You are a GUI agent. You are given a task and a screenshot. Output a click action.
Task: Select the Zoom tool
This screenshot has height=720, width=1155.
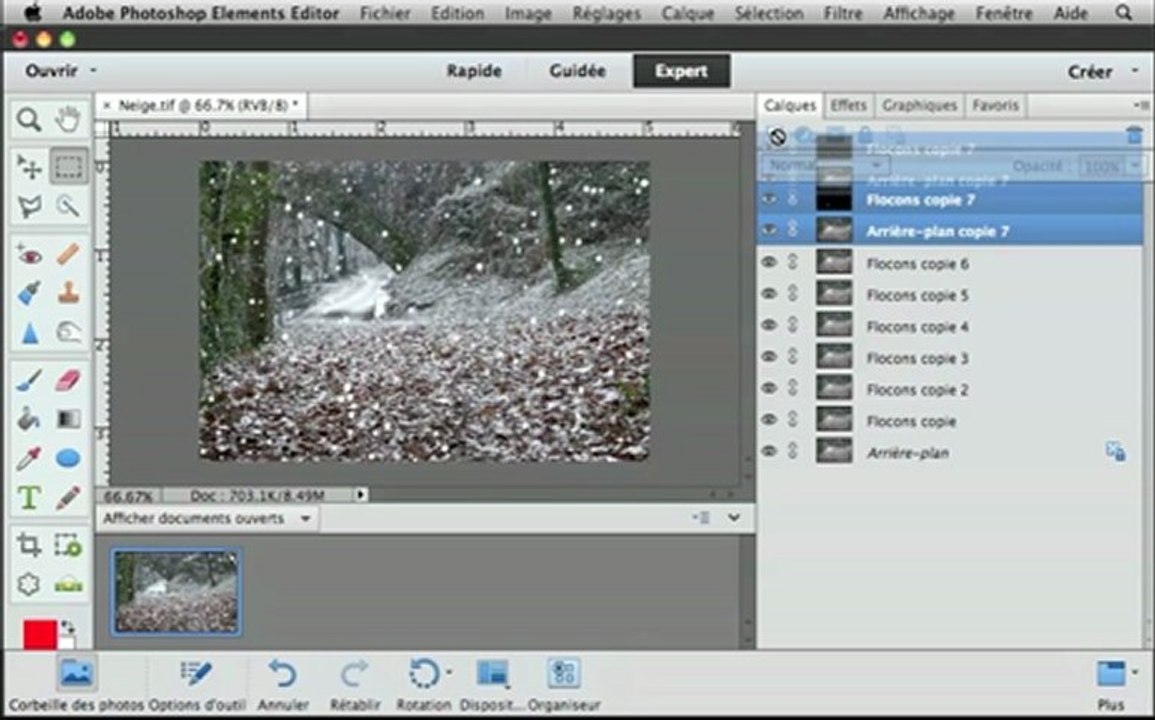pyautogui.click(x=29, y=119)
